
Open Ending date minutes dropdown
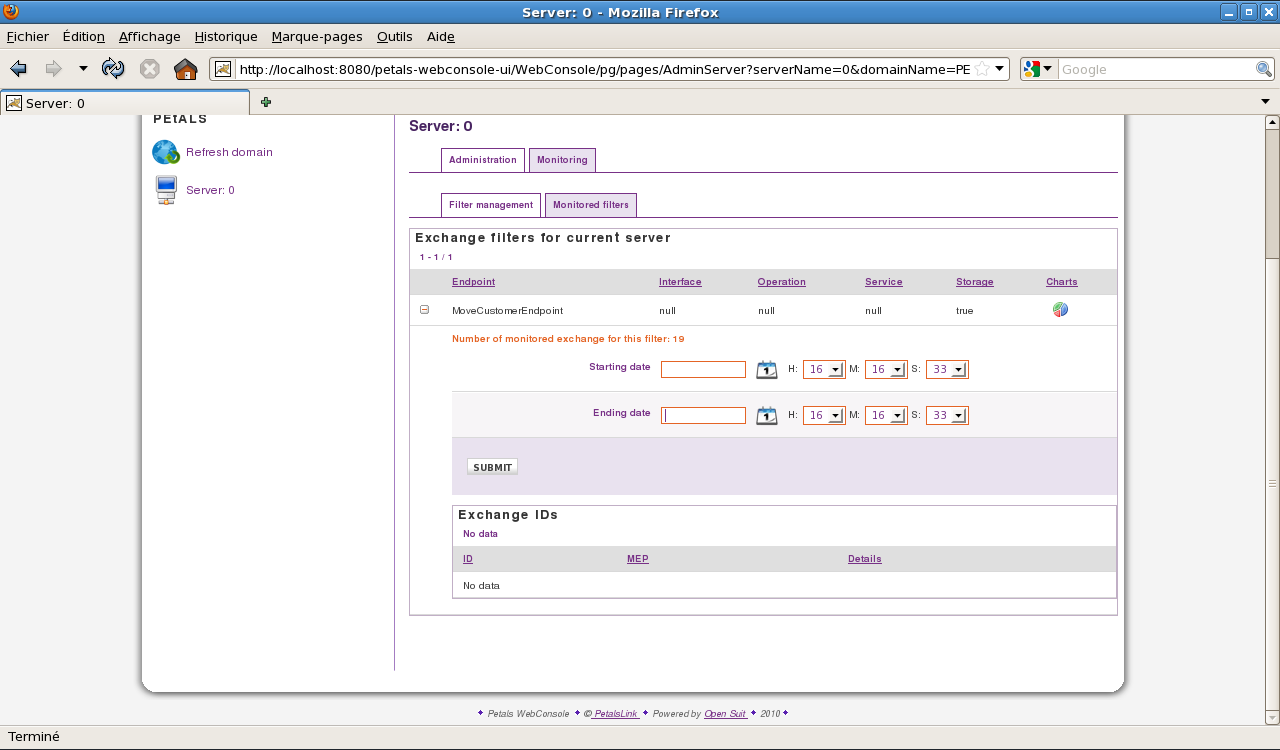click(886, 416)
